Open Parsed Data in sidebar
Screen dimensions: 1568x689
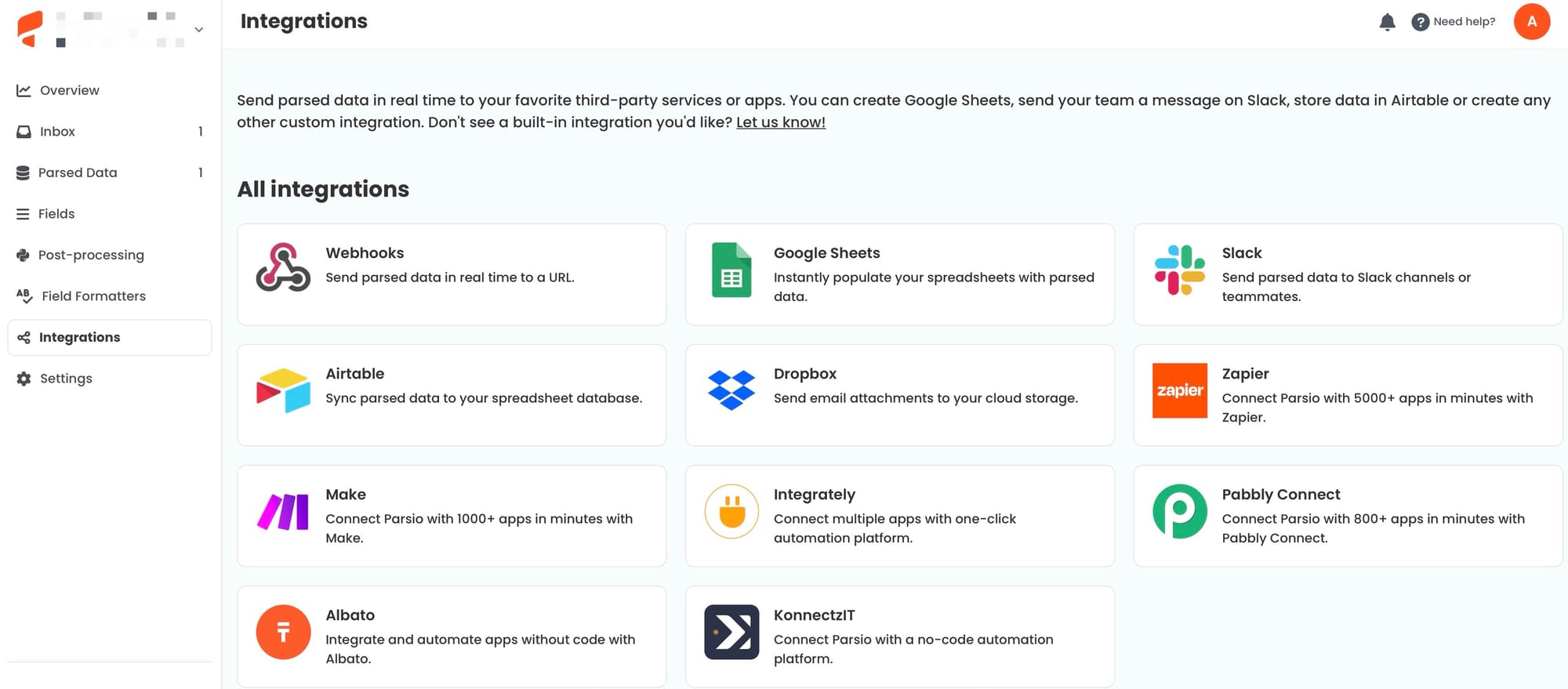pos(77,172)
